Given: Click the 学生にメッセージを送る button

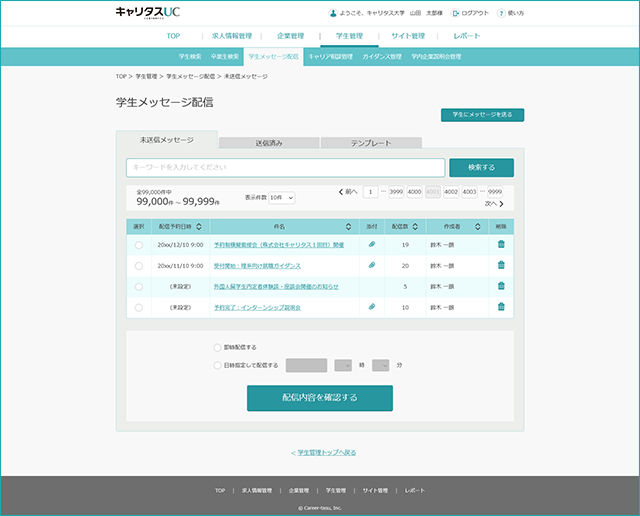Looking at the screenshot, I should point(482,115).
